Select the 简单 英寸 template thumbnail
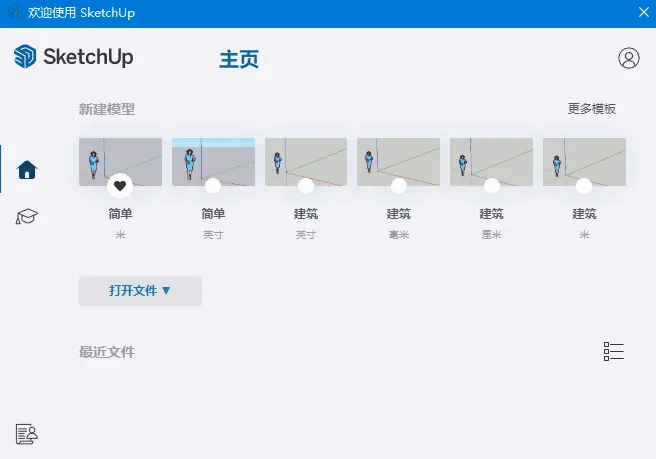This screenshot has height=459, width=656. 213,162
